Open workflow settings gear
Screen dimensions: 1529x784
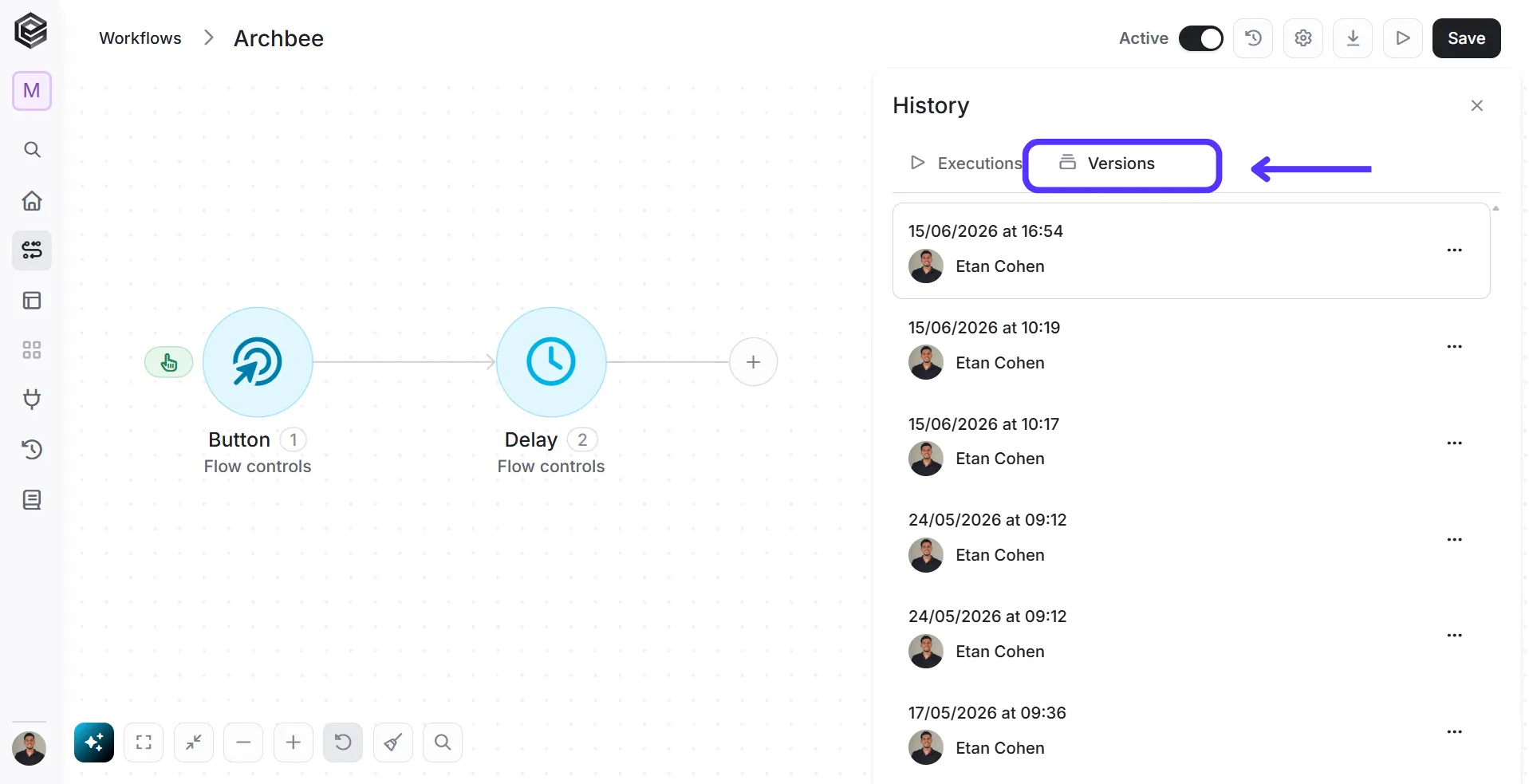coord(1303,38)
